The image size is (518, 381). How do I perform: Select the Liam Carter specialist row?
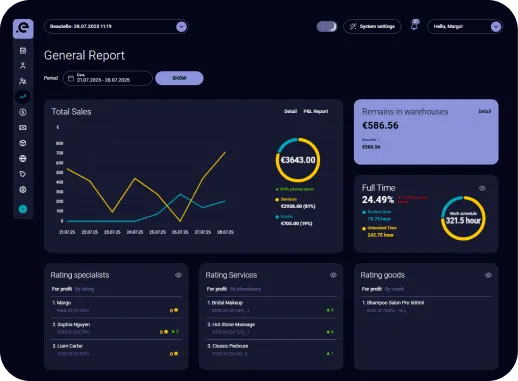tap(116, 350)
